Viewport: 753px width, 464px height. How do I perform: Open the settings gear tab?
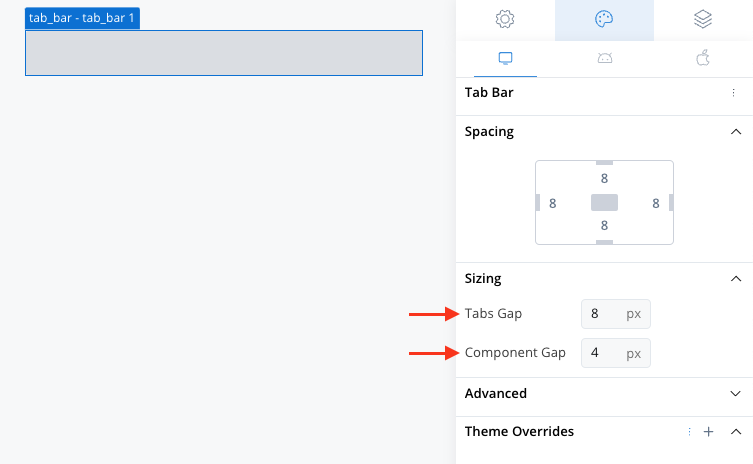[505, 19]
